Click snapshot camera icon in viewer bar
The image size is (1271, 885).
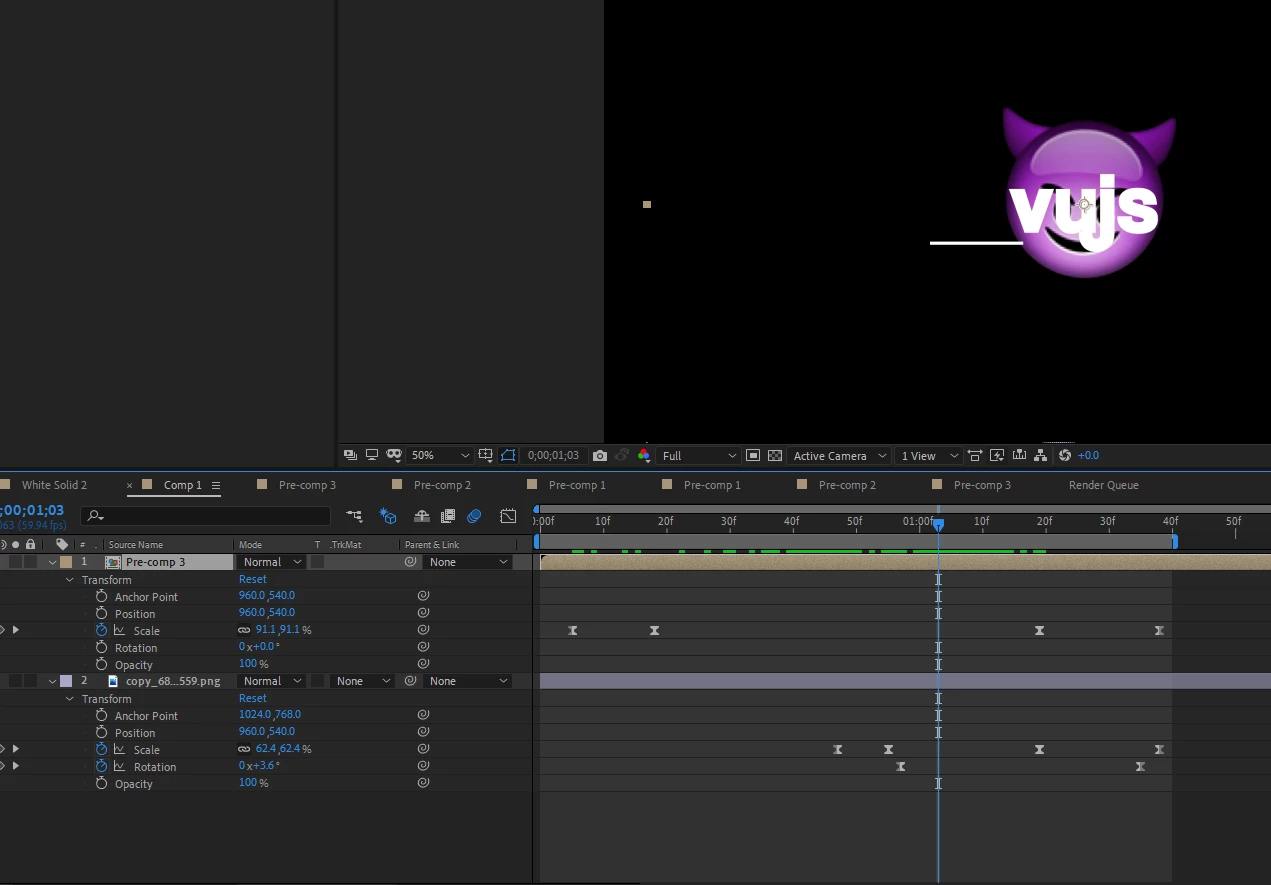coord(600,455)
